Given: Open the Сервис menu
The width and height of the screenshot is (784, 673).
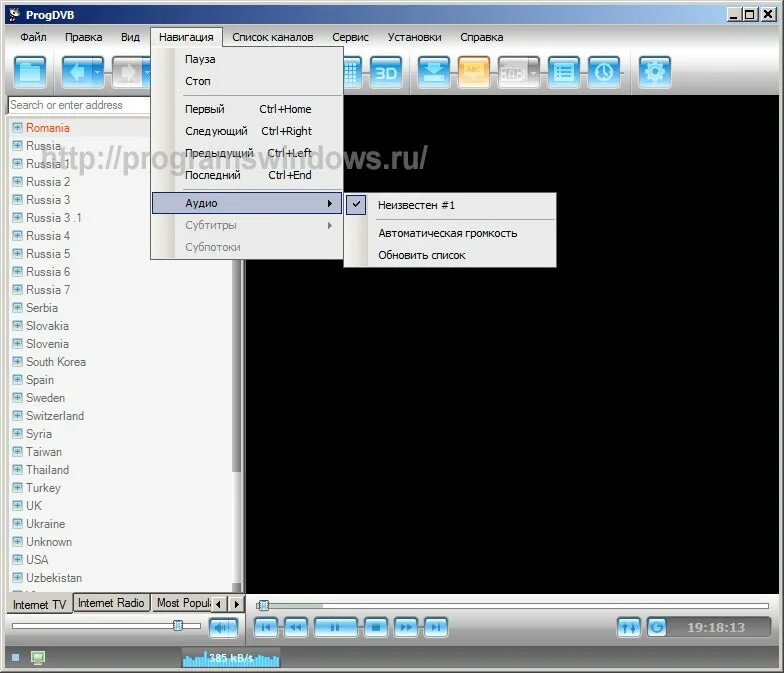Looking at the screenshot, I should [x=350, y=37].
